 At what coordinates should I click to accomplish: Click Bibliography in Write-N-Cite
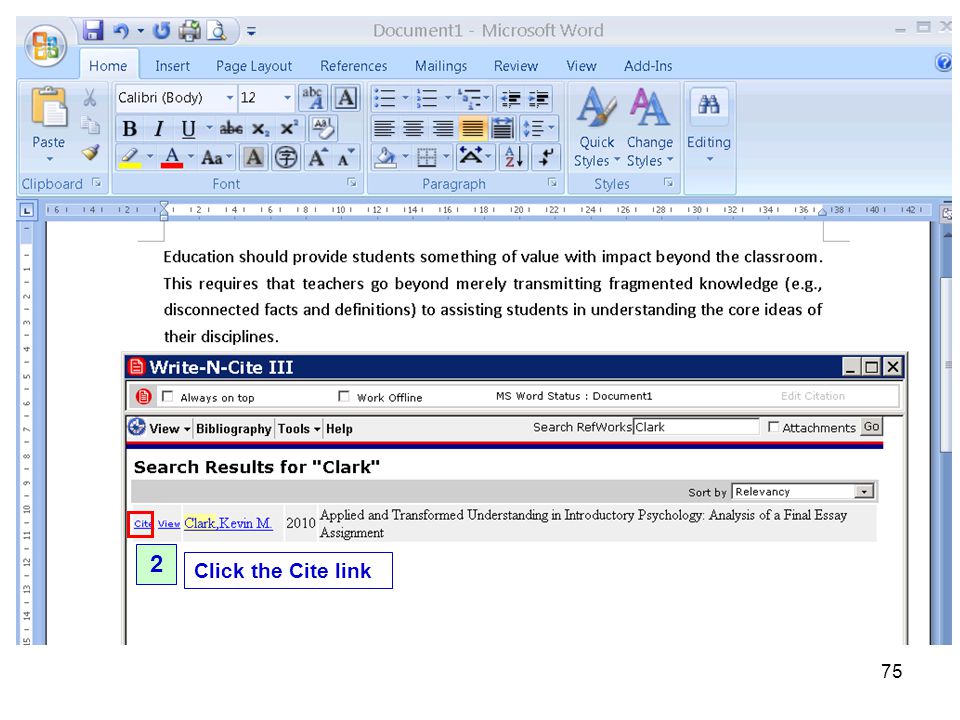233,429
